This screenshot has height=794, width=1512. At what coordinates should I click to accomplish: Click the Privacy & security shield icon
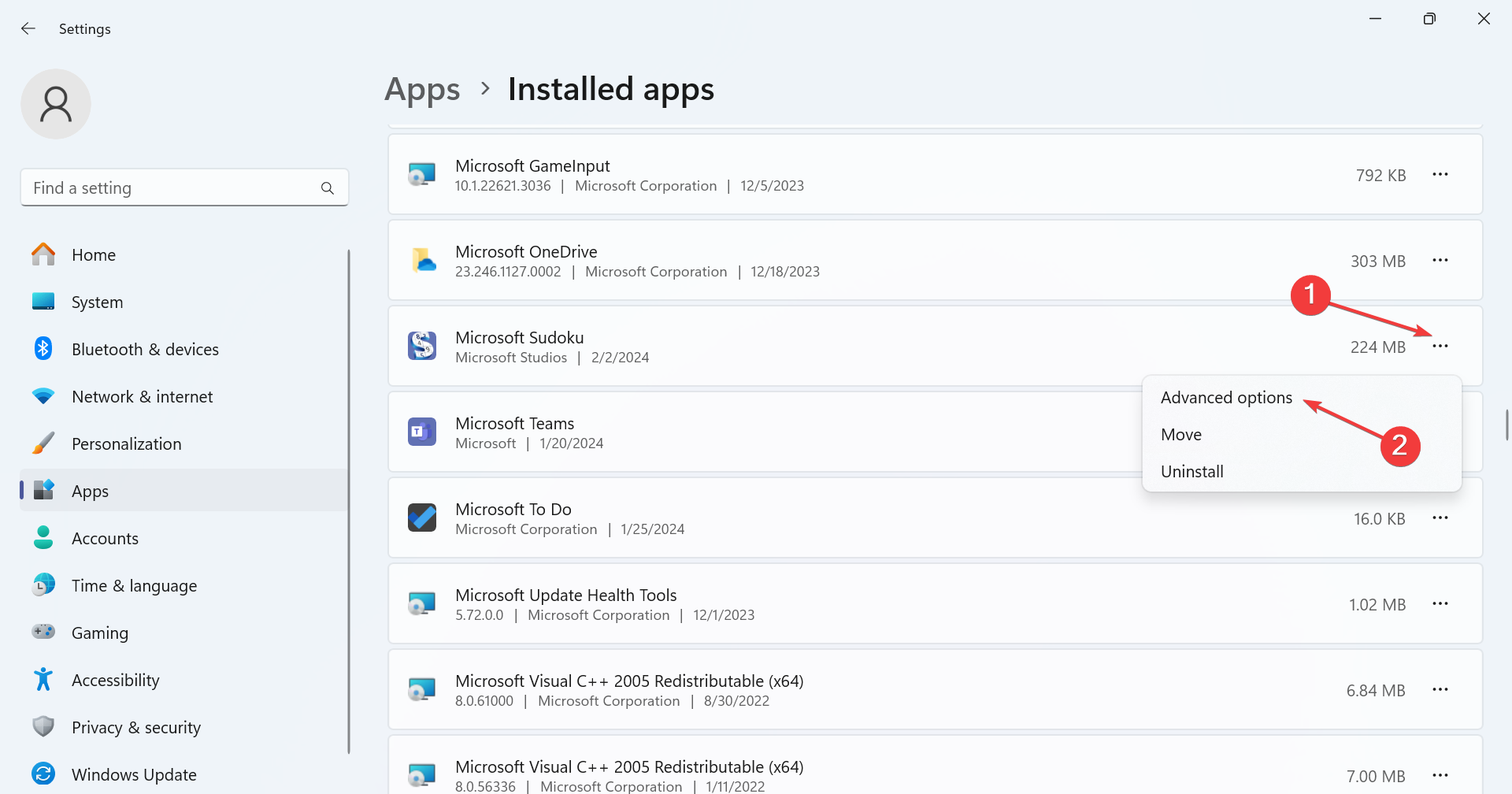(43, 726)
